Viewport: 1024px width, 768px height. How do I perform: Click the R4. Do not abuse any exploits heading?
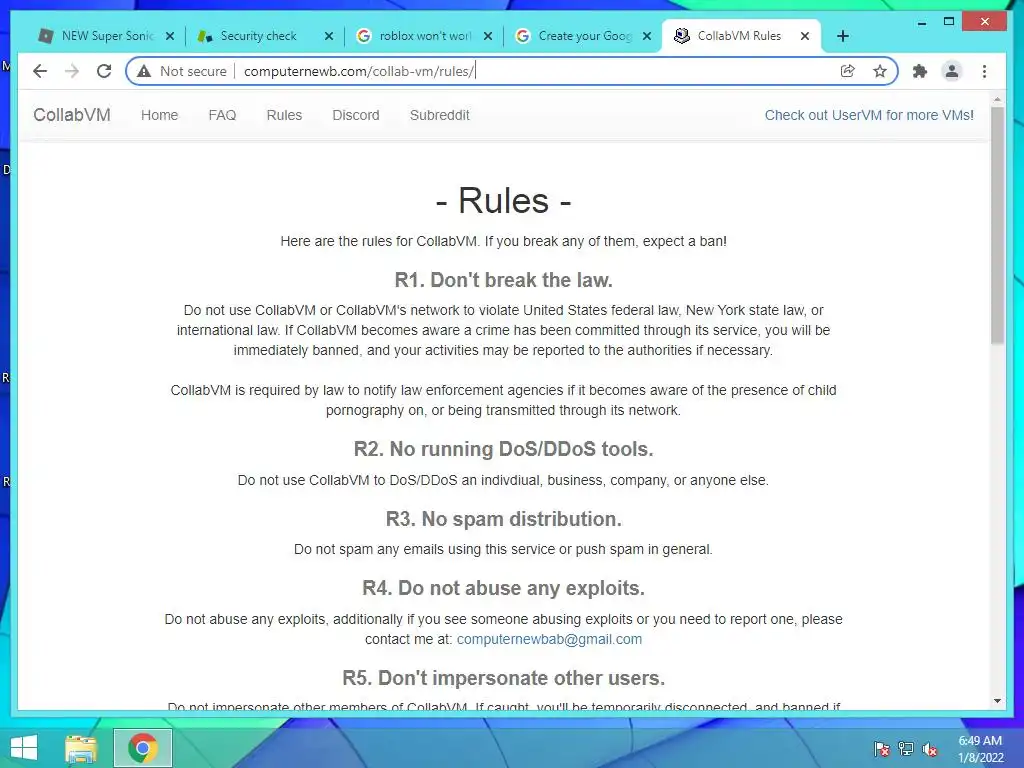click(504, 588)
